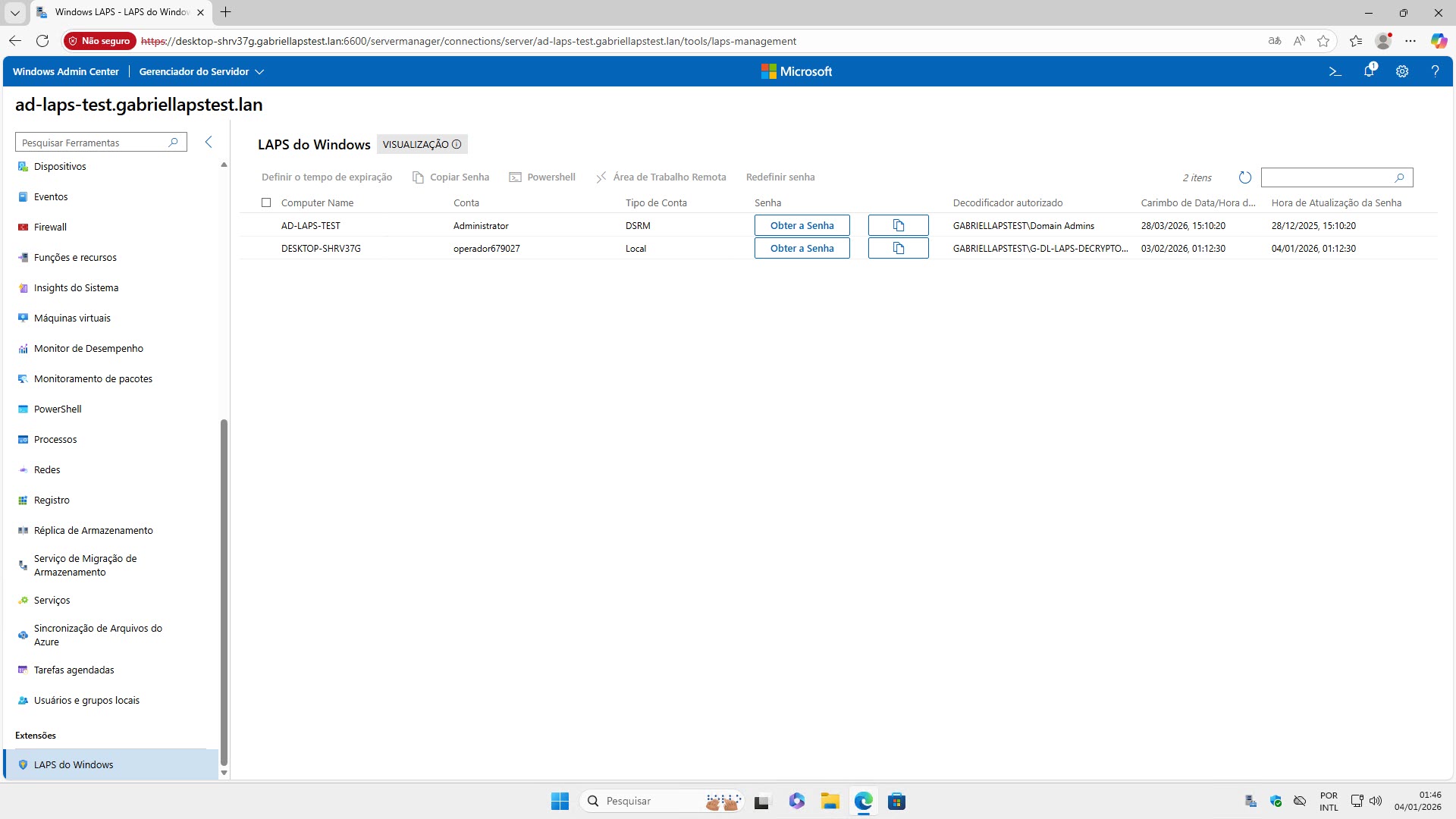Toggle the select-all checkbox in the table header
The height and width of the screenshot is (819, 1456).
[x=266, y=202]
